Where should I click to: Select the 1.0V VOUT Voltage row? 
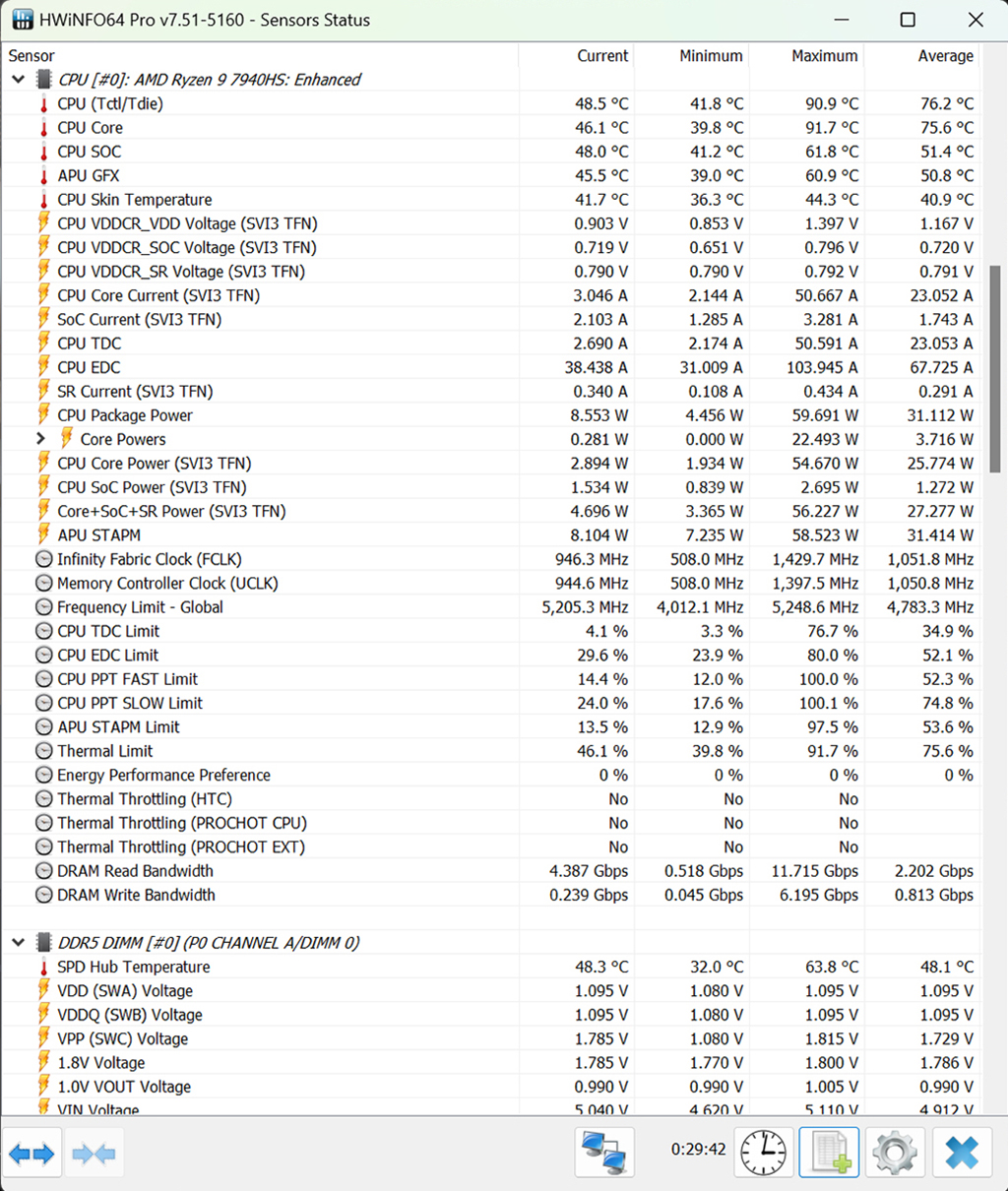tap(490, 1087)
